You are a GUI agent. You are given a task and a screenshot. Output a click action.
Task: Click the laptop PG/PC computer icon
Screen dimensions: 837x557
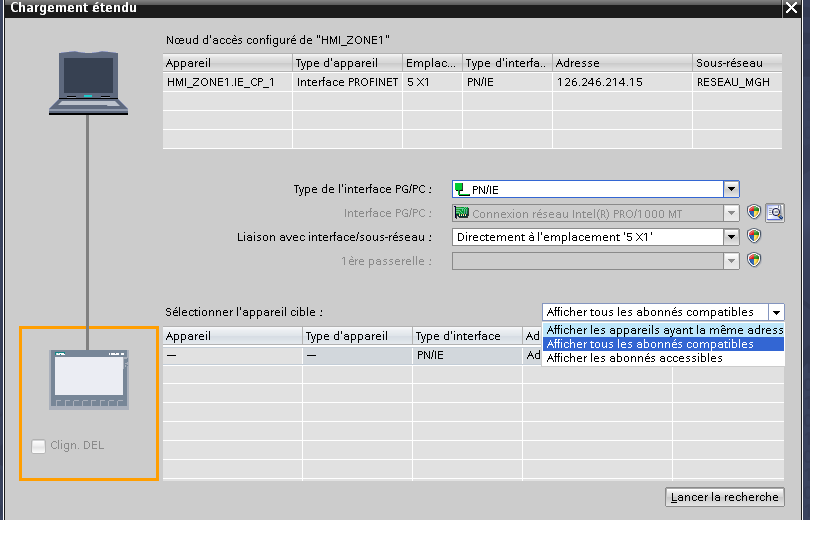click(89, 83)
